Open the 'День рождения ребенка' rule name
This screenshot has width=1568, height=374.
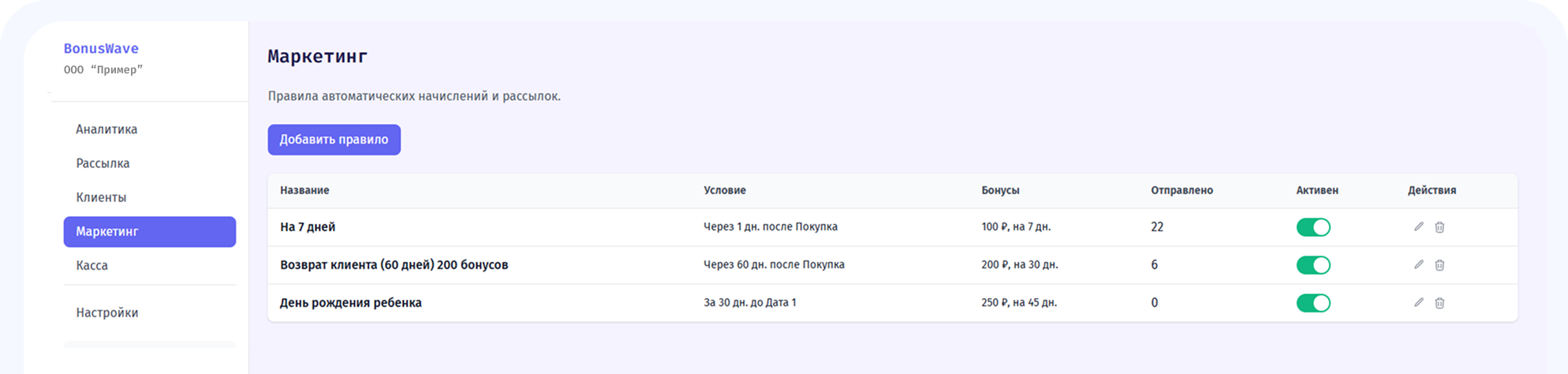(351, 303)
